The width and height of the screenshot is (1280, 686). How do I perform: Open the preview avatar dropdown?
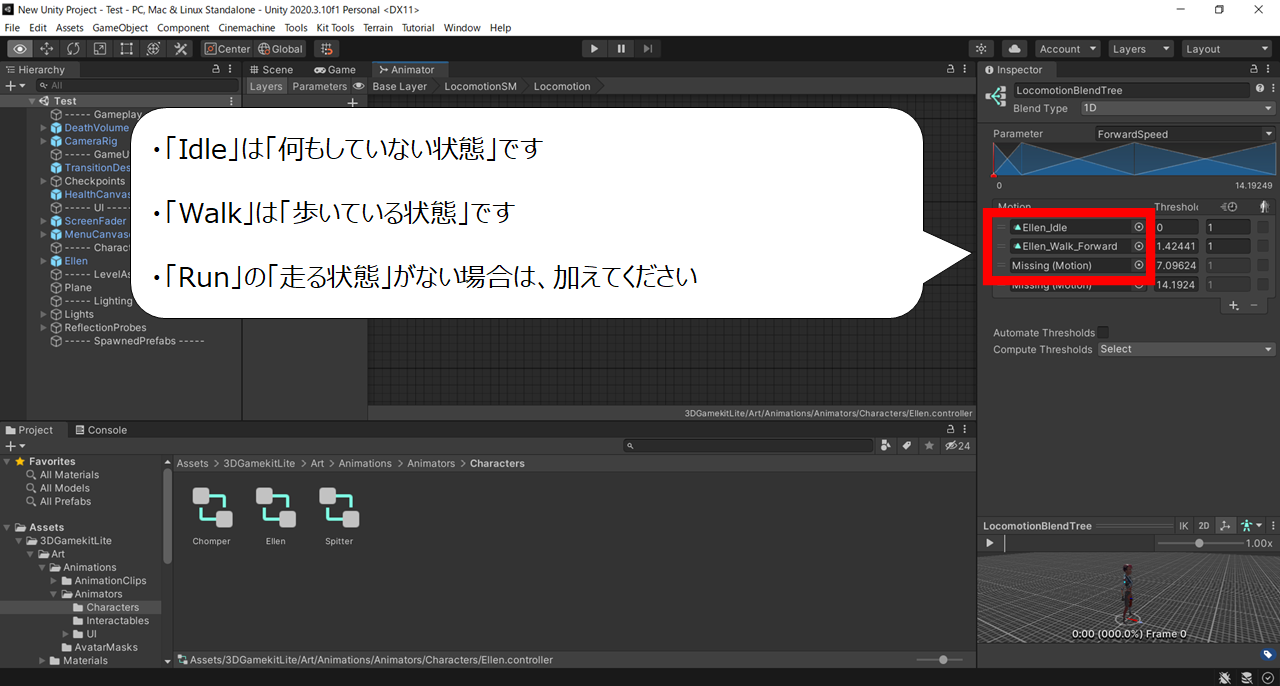click(1250, 526)
